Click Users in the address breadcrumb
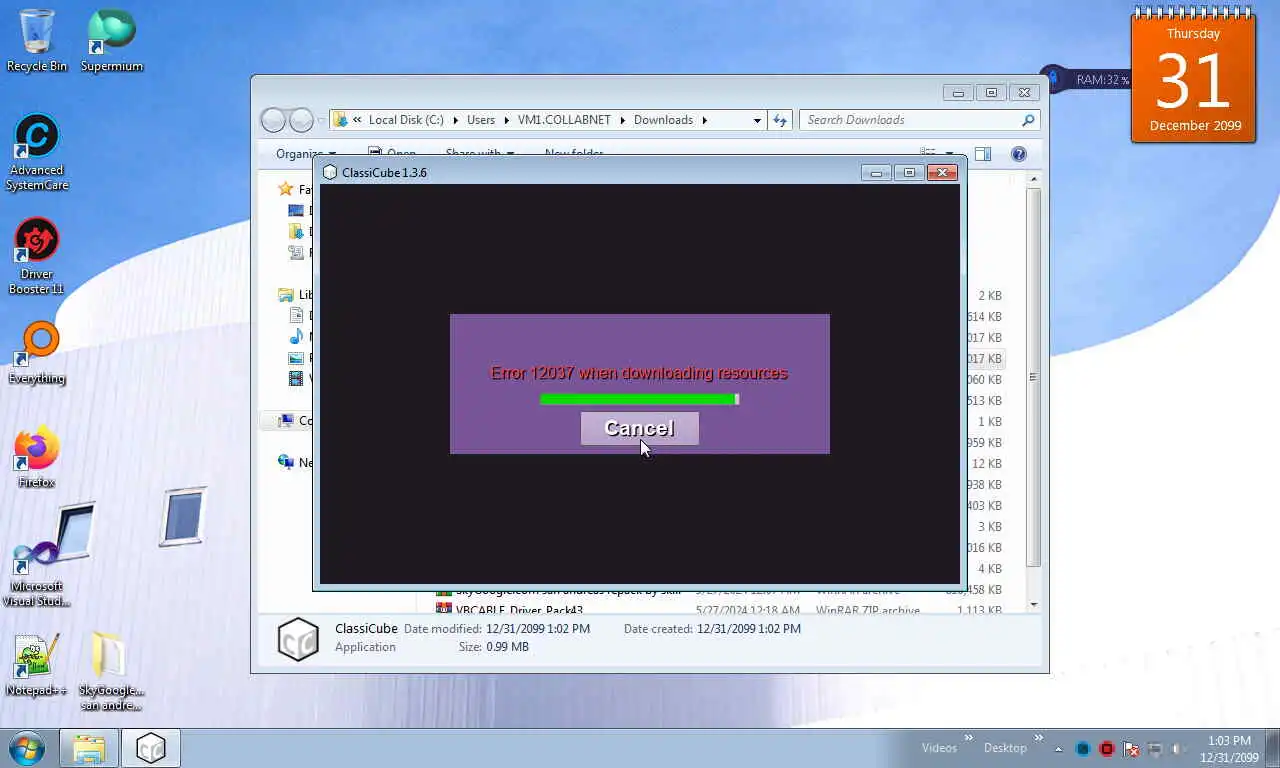The height and width of the screenshot is (768, 1280). (x=481, y=120)
